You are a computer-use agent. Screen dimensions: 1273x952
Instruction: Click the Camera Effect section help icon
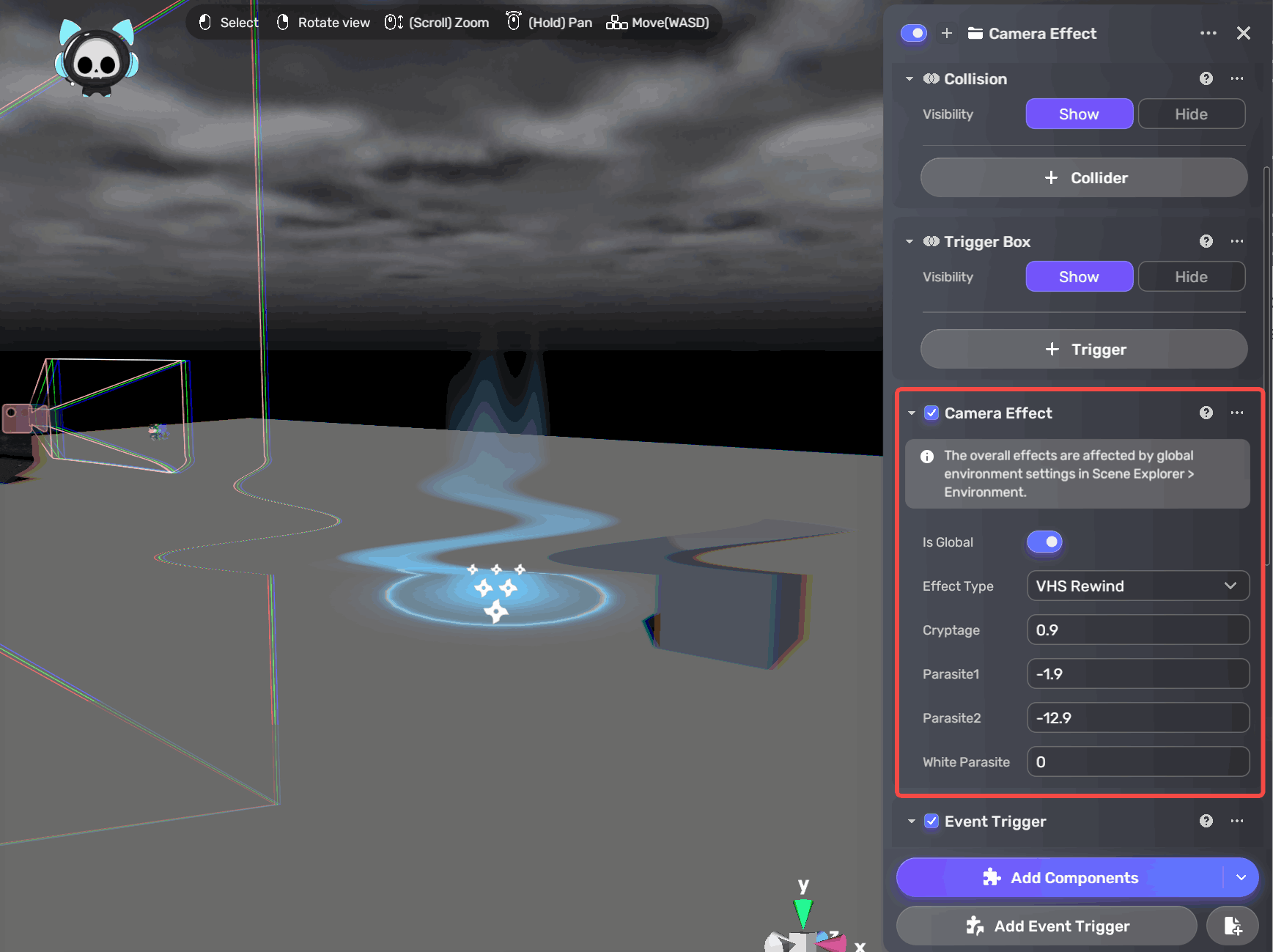pyautogui.click(x=1206, y=413)
